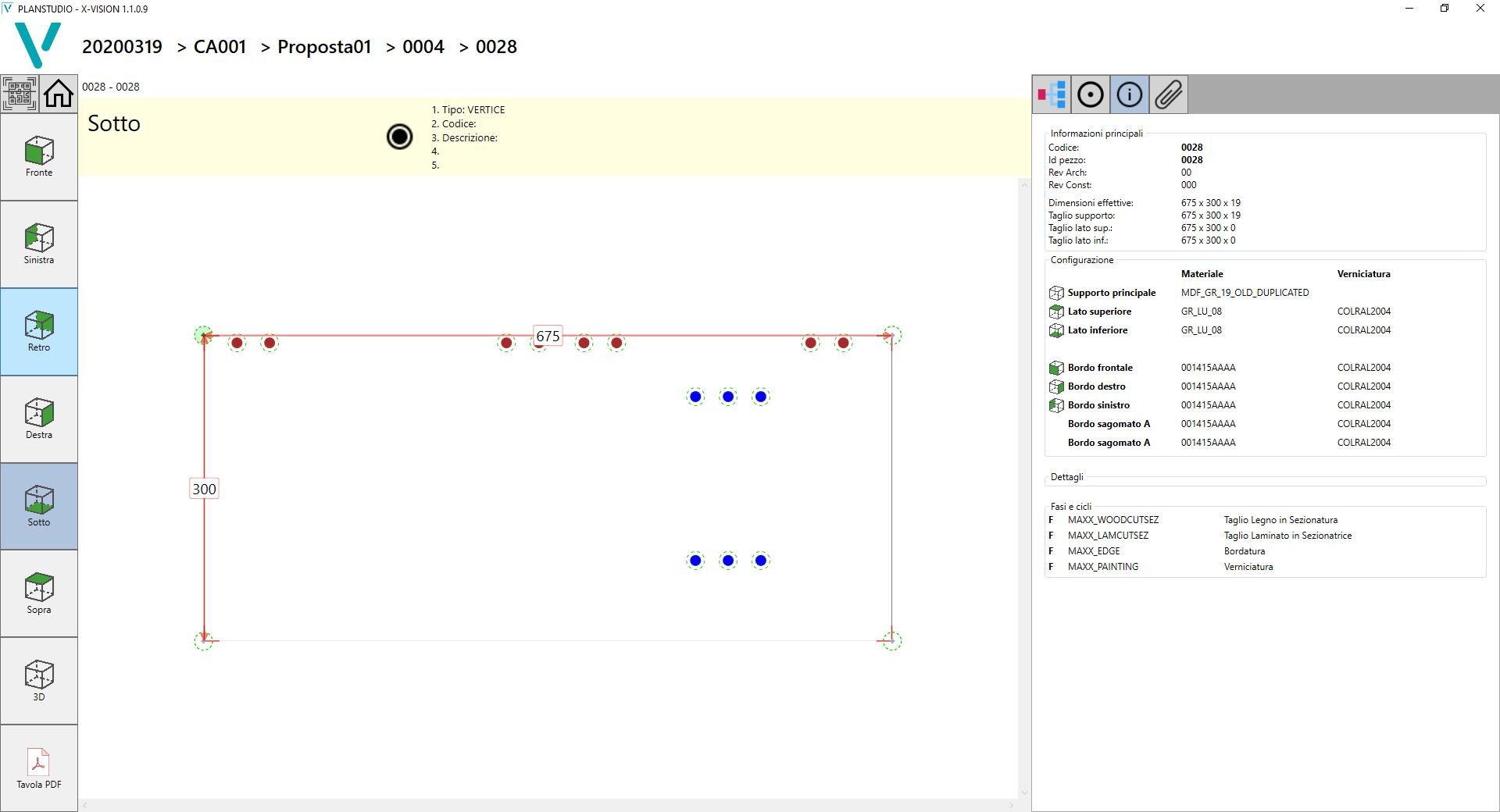
Task: Click the 675 width dimension label
Action: click(x=548, y=336)
